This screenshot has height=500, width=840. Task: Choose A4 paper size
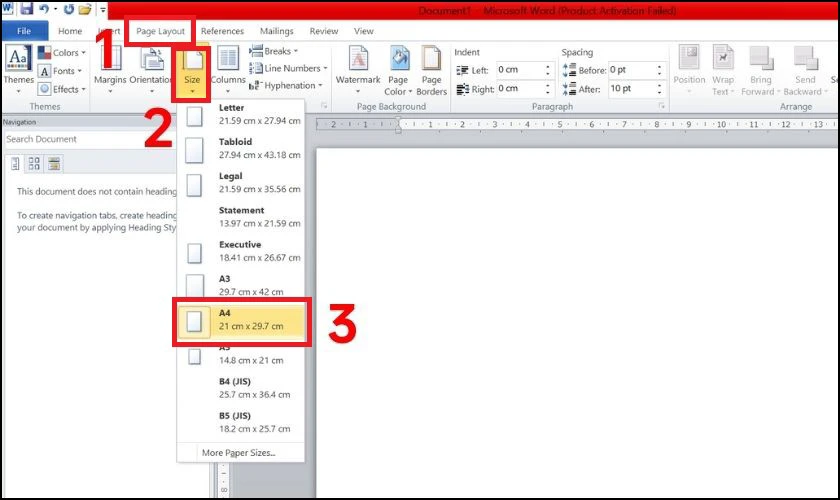tap(241, 320)
